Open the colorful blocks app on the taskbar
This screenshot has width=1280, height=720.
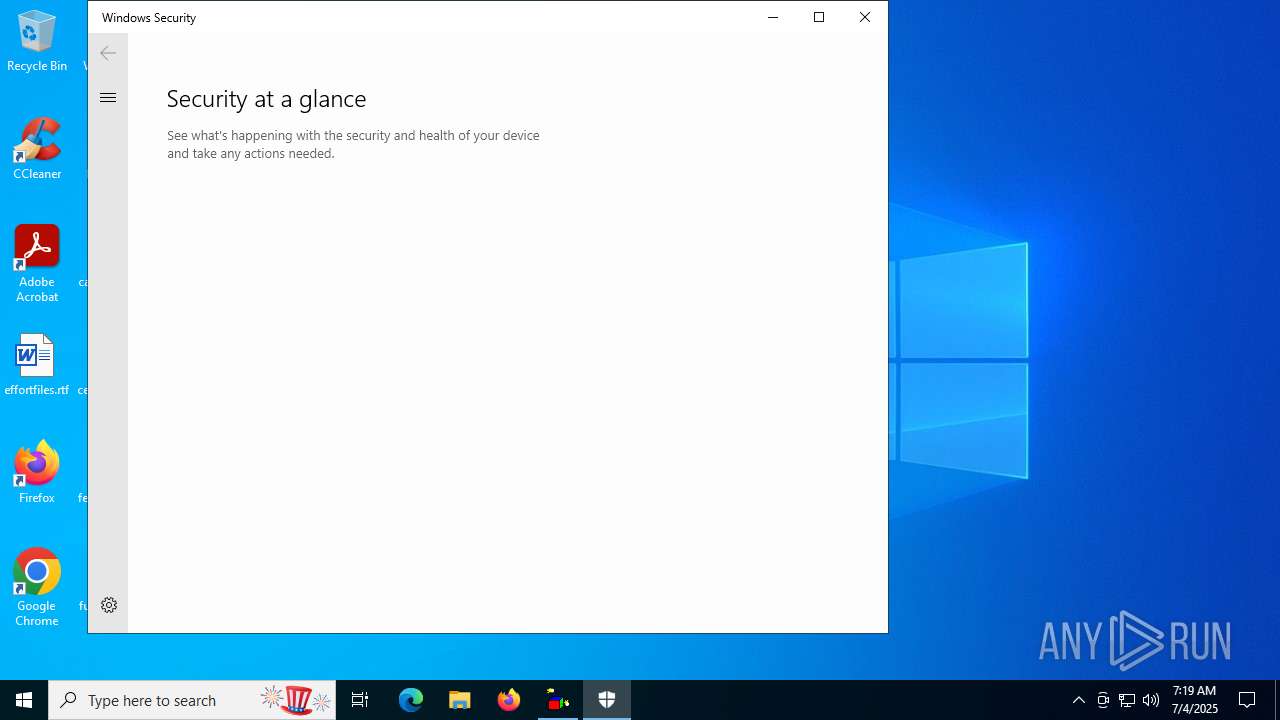click(558, 700)
